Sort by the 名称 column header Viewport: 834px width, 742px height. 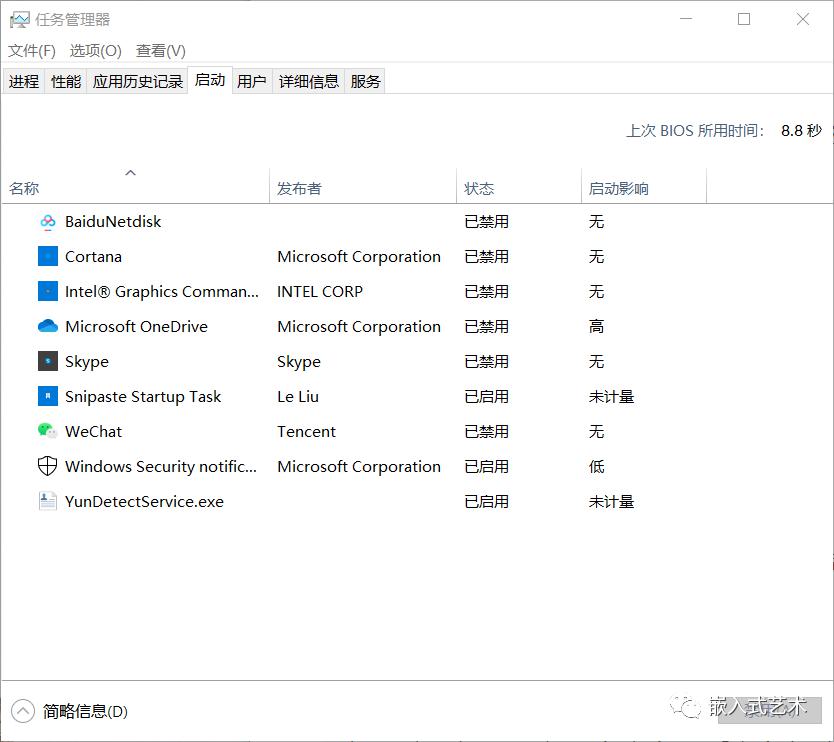coord(25,189)
